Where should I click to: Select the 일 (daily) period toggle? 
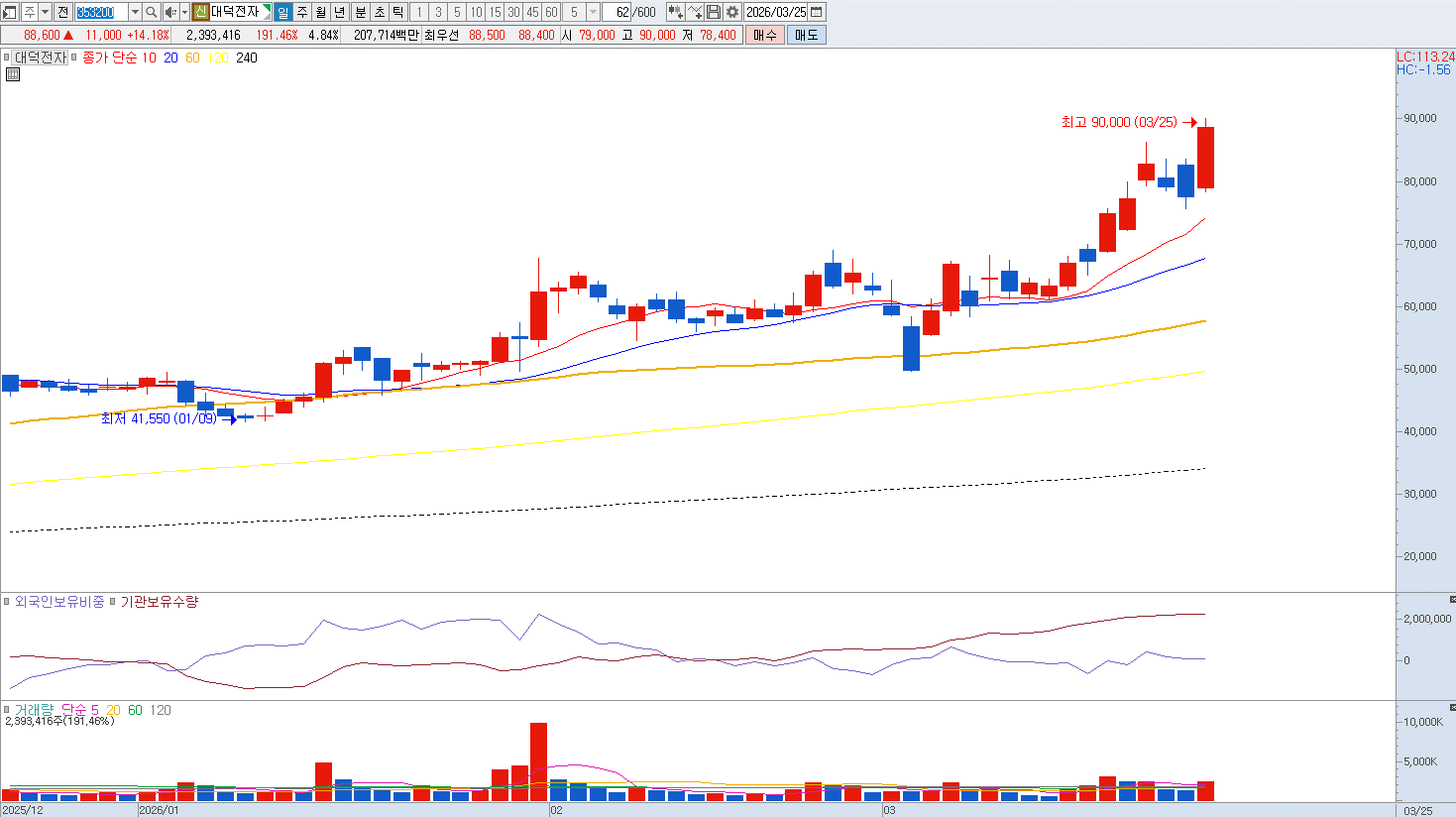282,12
